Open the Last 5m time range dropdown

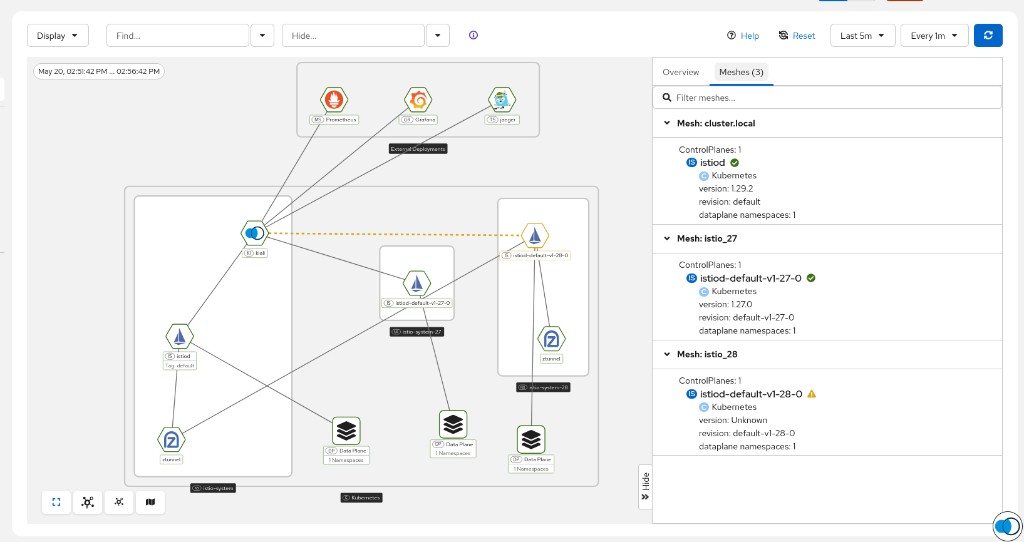point(862,35)
